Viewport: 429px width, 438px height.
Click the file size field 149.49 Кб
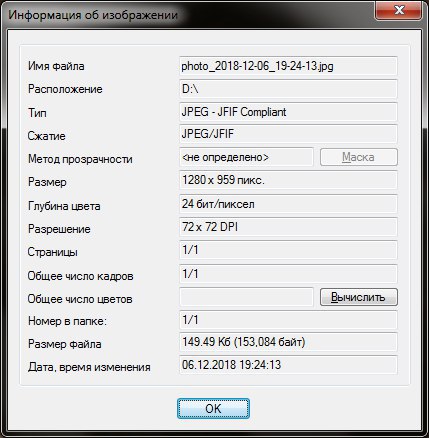coord(288,342)
